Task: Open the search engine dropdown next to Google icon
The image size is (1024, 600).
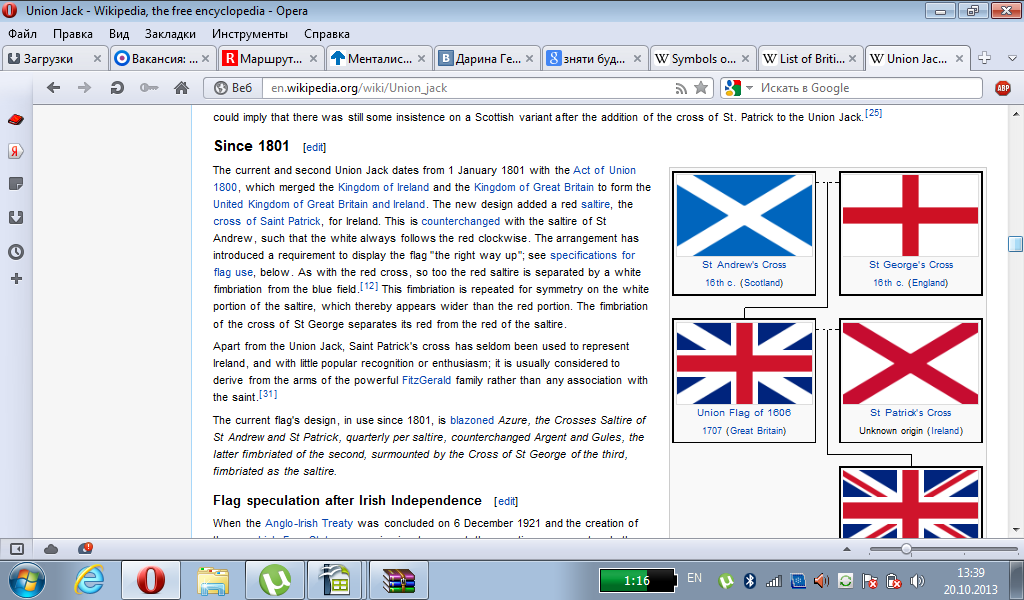Action: coord(749,87)
